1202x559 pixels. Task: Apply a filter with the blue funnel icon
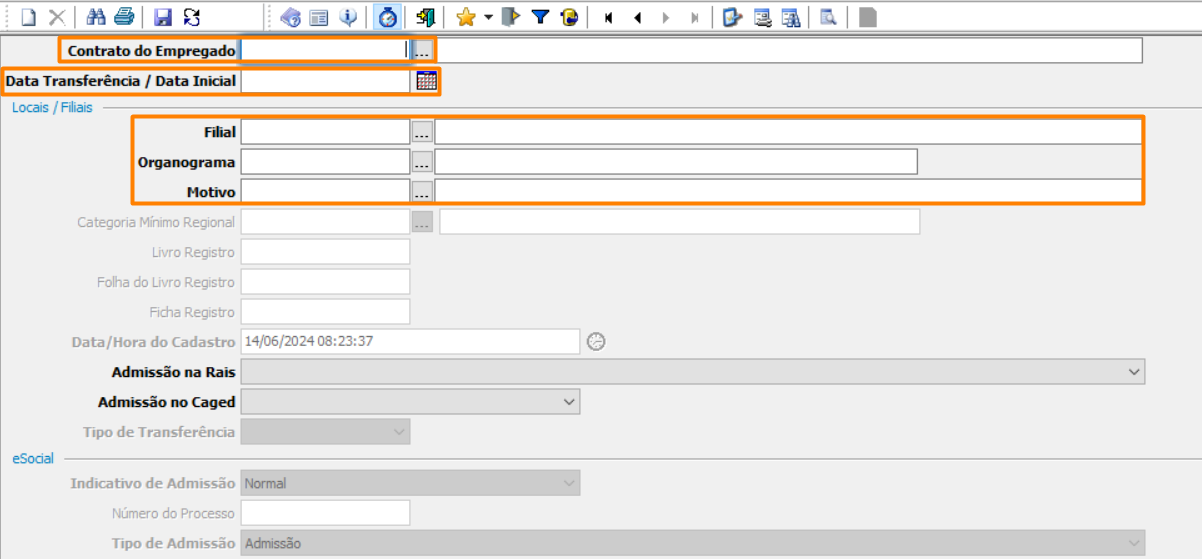(540, 17)
